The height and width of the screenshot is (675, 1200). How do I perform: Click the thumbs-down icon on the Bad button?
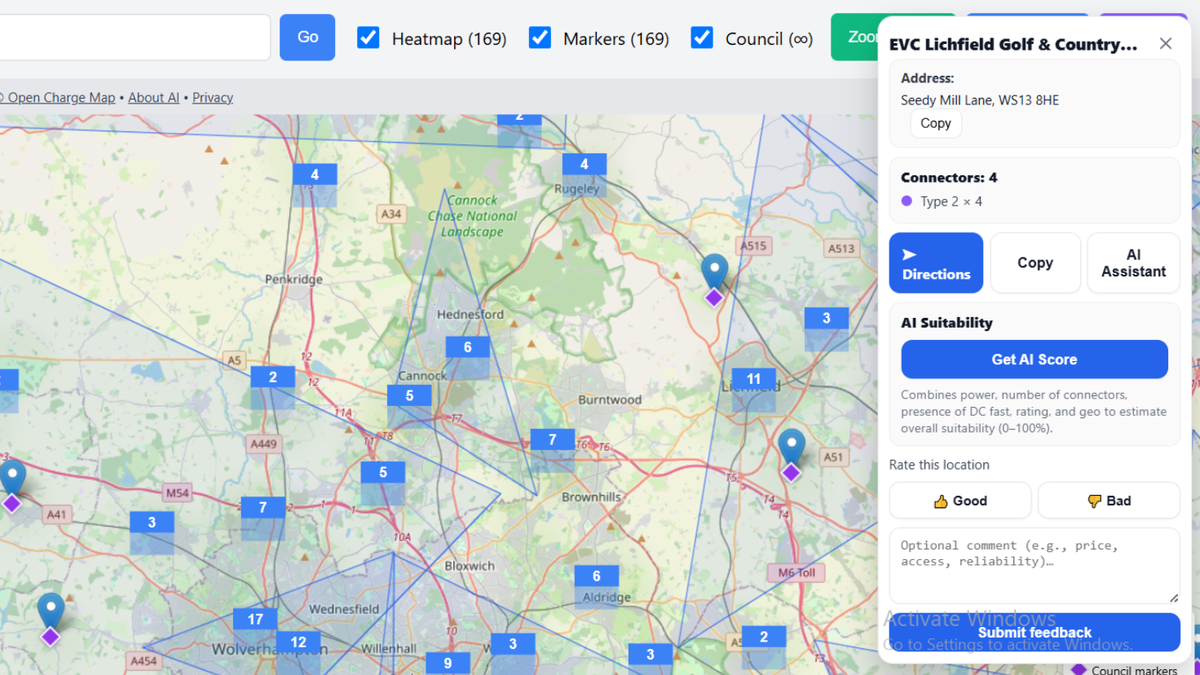[x=1094, y=500]
